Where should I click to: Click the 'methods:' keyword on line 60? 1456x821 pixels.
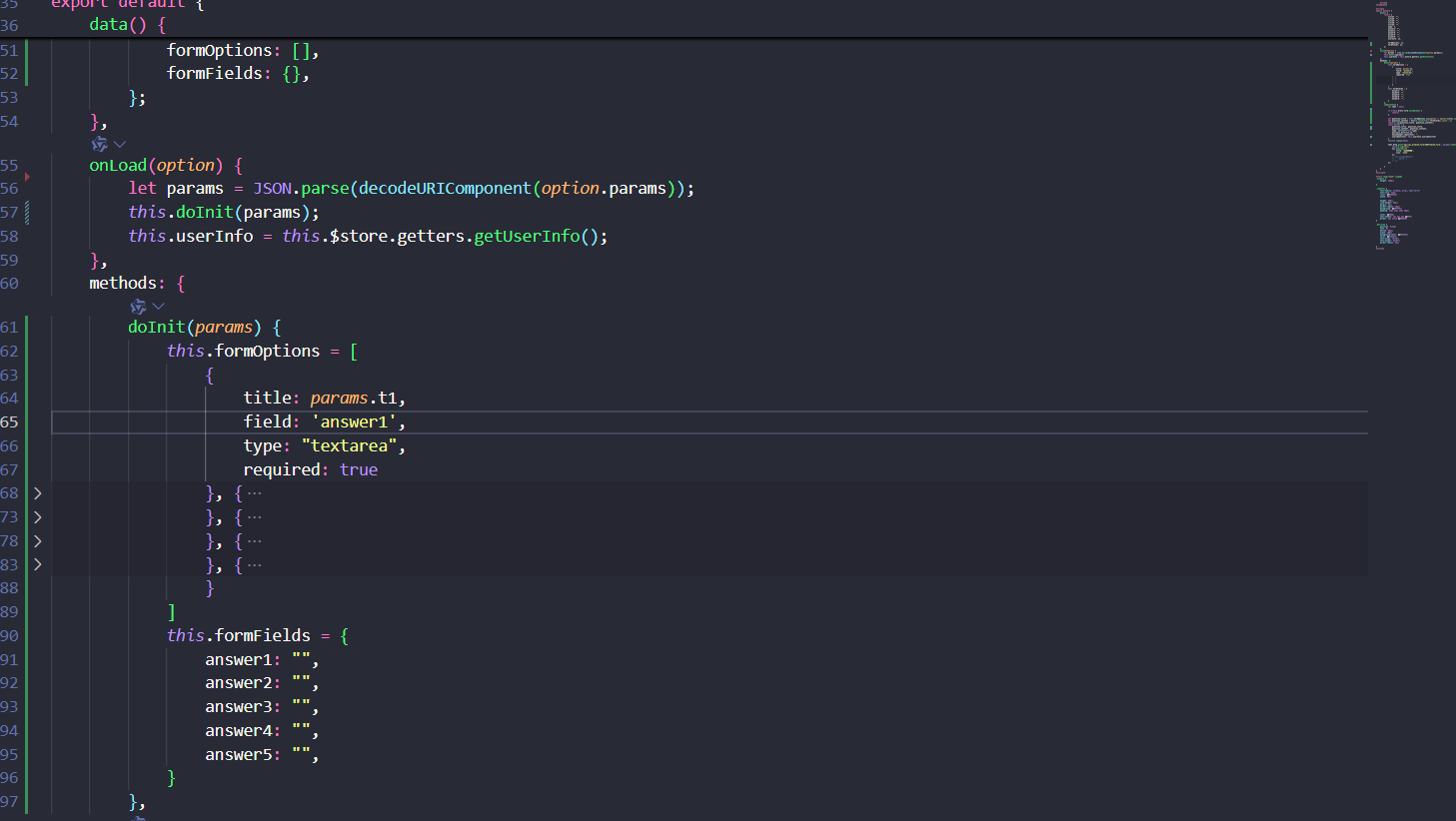pyautogui.click(x=127, y=284)
